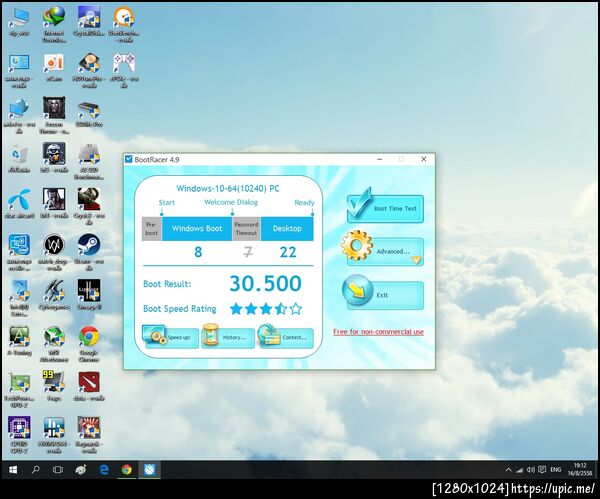The width and height of the screenshot is (600, 499).
Task: Open the Intel graphics desktop shortcut
Action: (19, 252)
